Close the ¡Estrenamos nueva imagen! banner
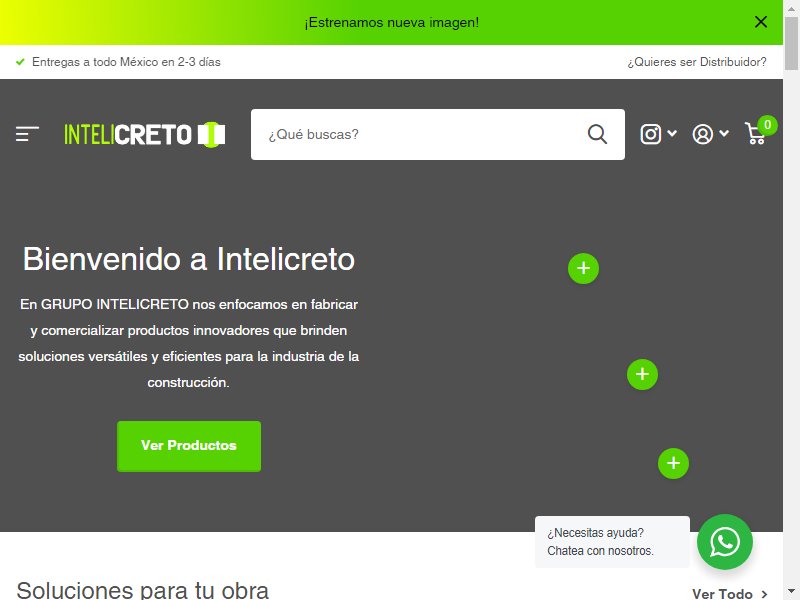Screen dimensions: 800x600 (x=761, y=22)
